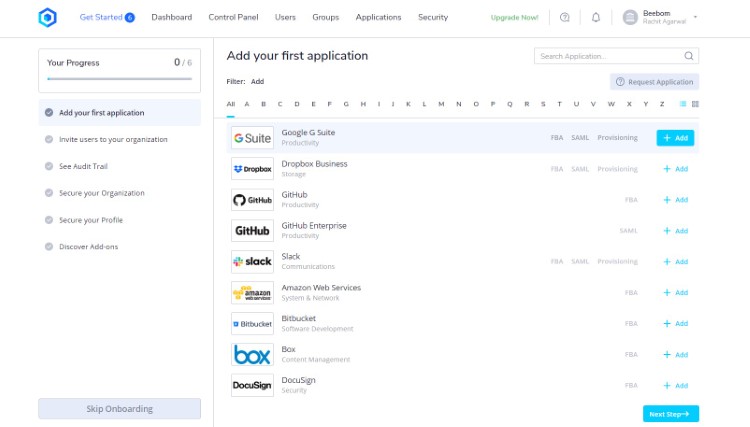Filter applications by letter S
The image size is (750, 427).
click(543, 104)
